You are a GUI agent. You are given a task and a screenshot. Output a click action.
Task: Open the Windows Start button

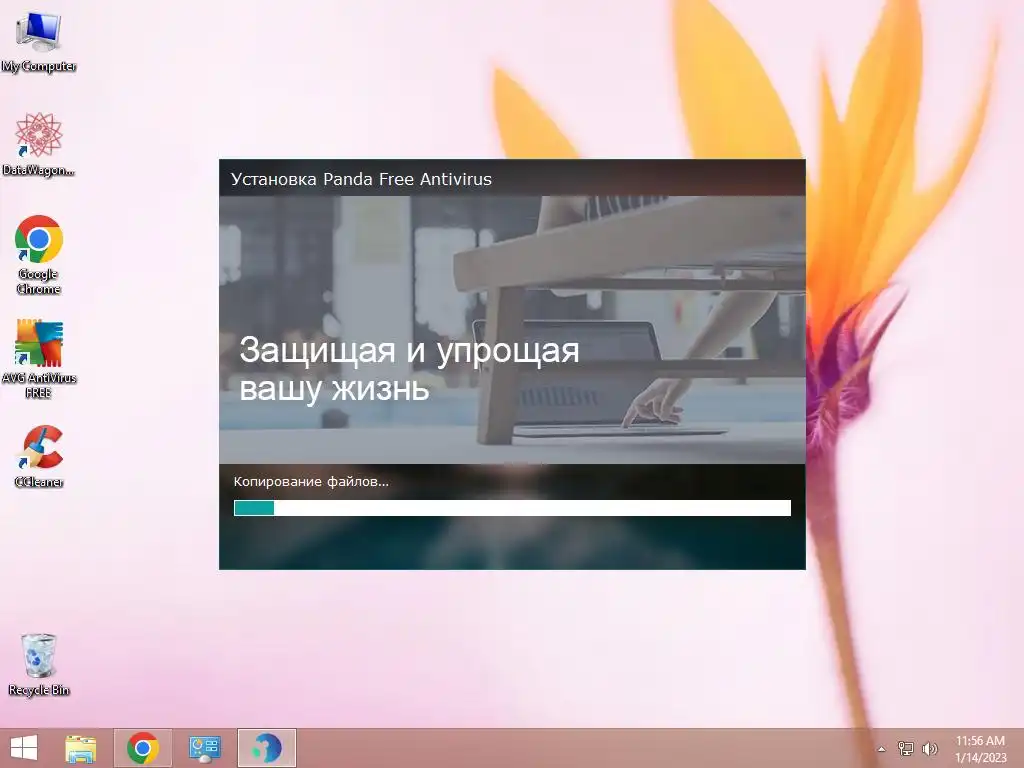(24, 748)
